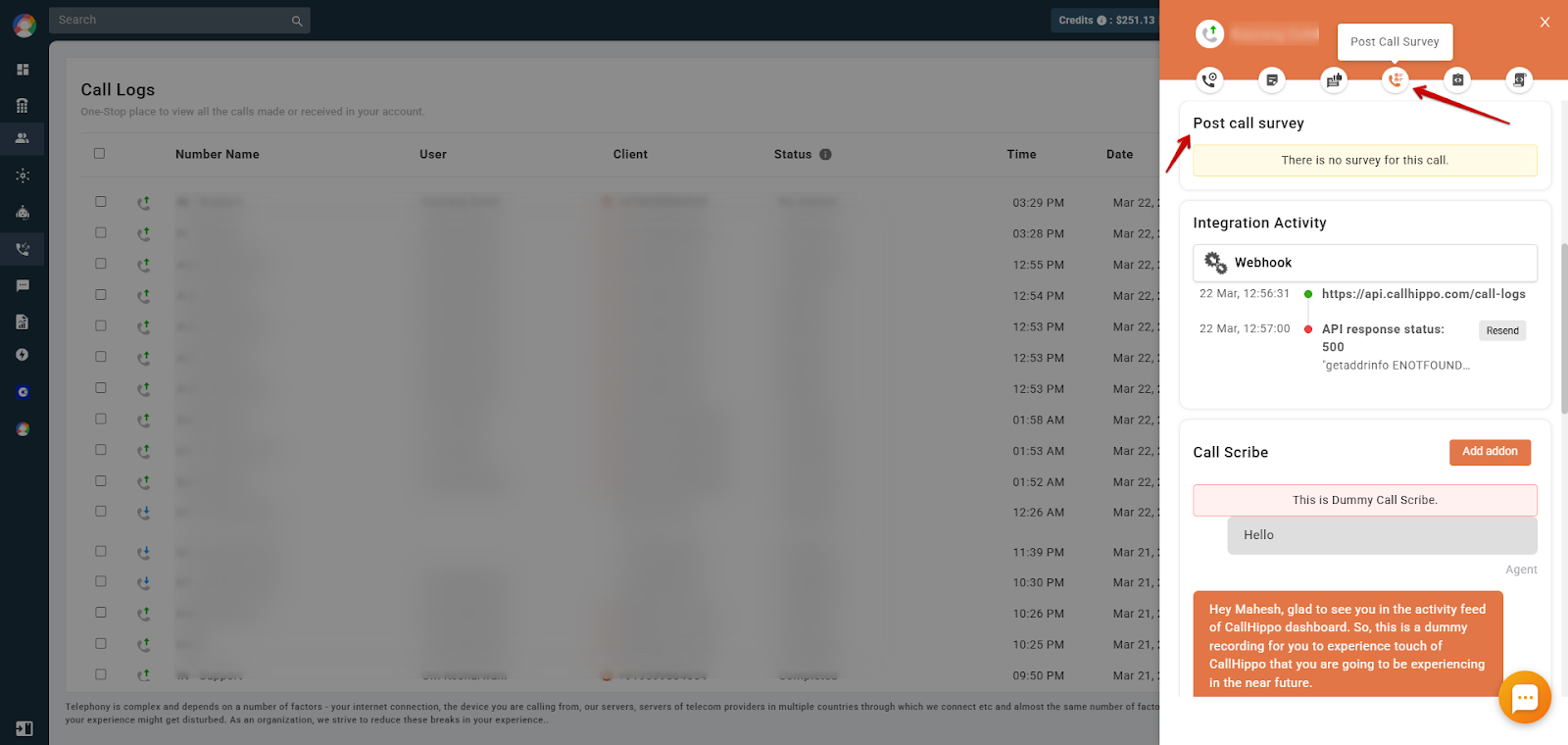Select the Post Call Survey icon

1396,79
